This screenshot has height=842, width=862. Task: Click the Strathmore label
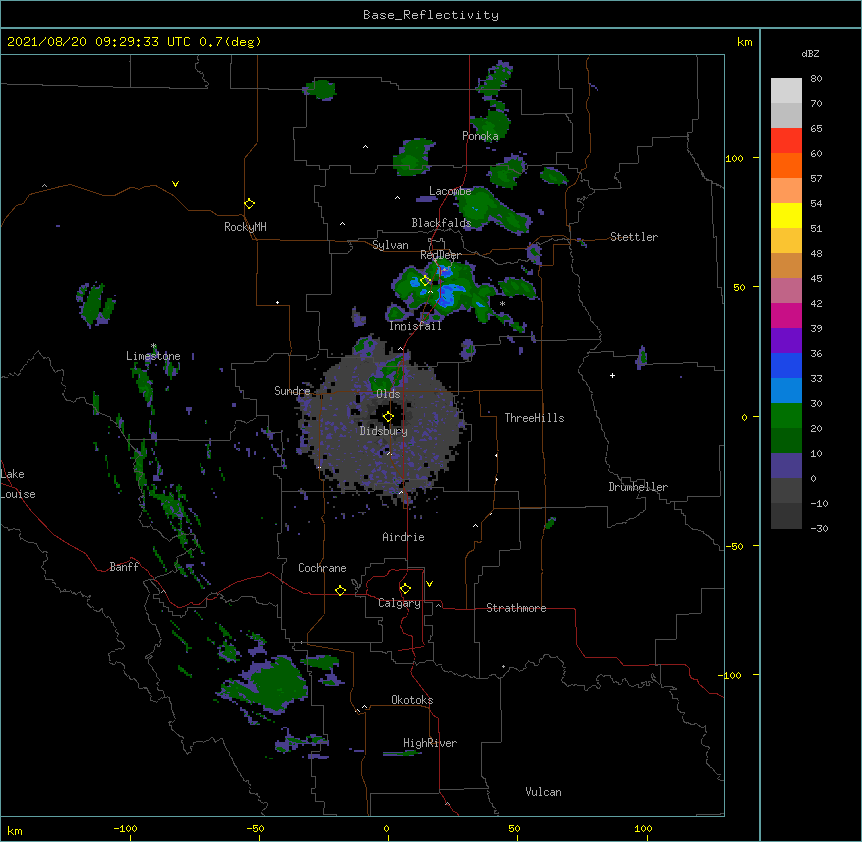[516, 608]
